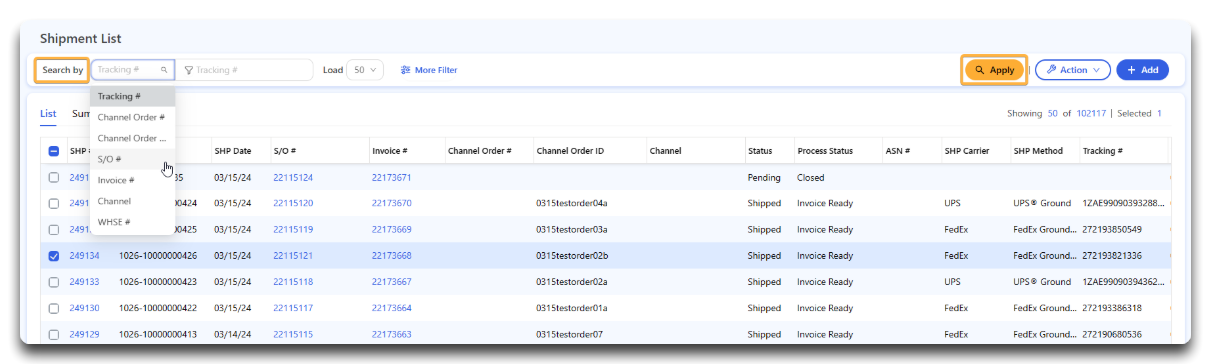Screen dimensions: 1211x364
Task: Expand the Action dropdown menu
Action: [1073, 70]
